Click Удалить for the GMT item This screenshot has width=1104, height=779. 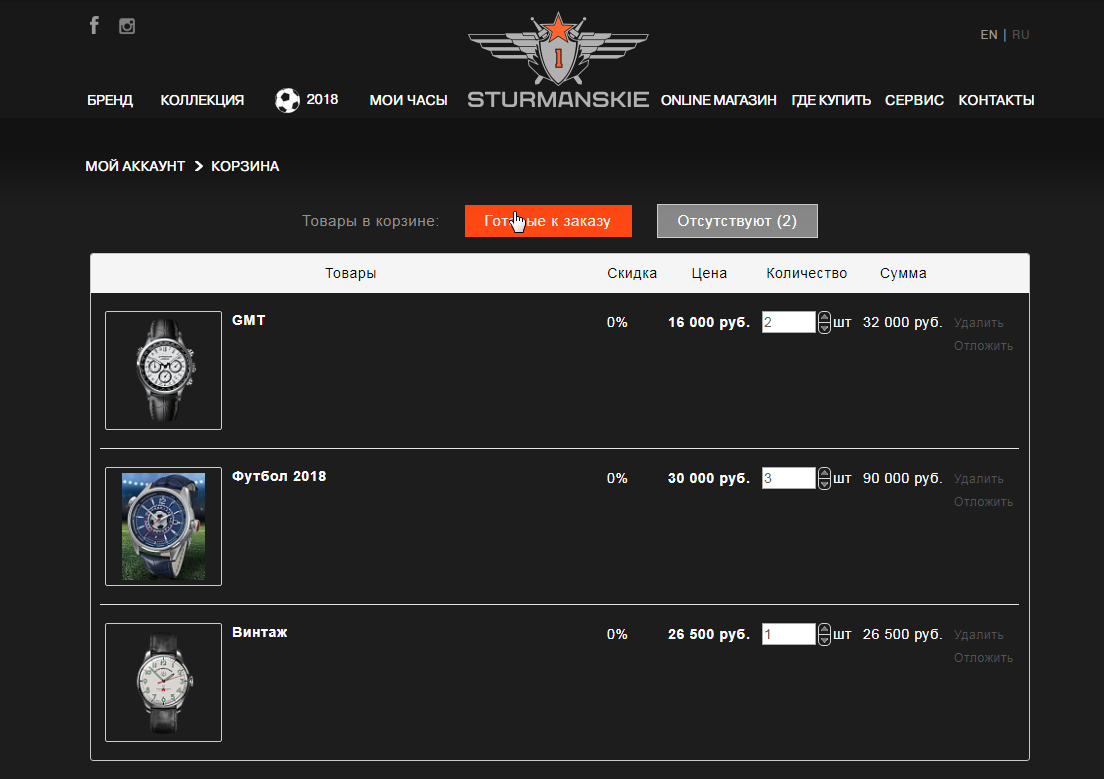click(x=979, y=323)
